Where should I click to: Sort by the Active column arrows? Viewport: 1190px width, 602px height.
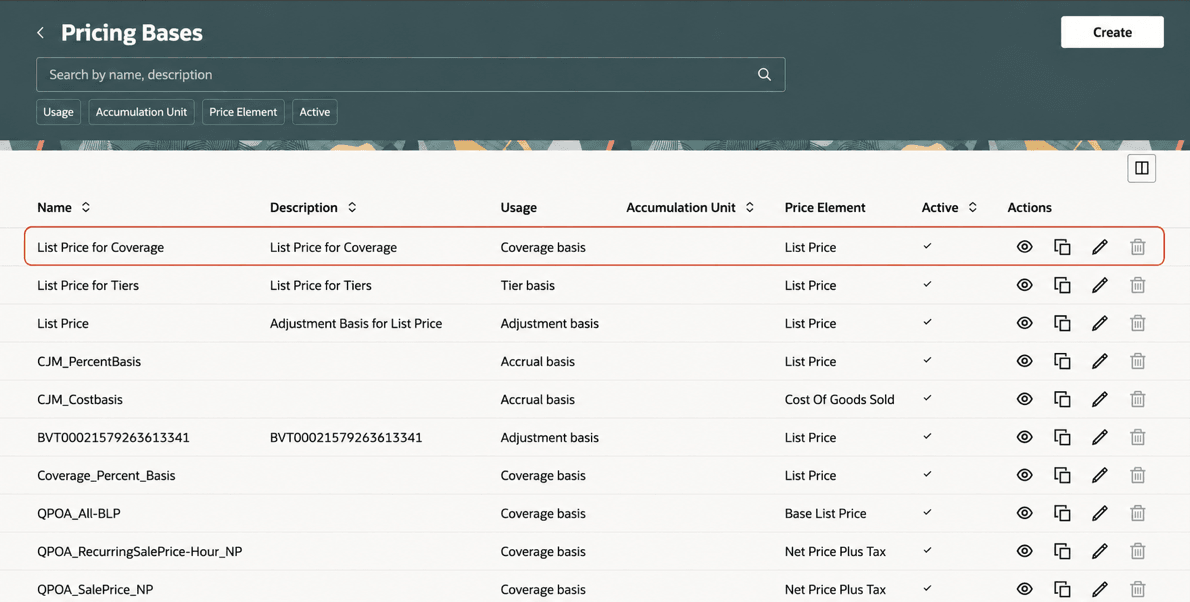click(972, 207)
